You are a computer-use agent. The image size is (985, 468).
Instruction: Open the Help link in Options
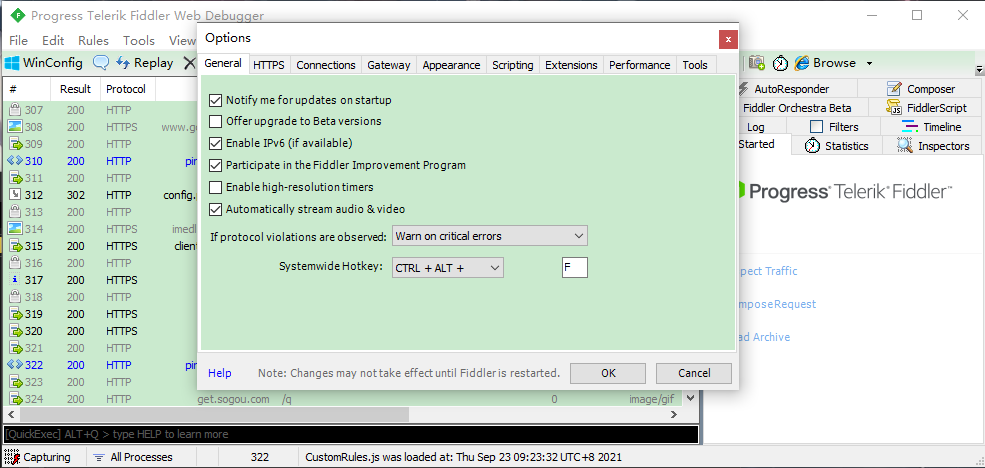click(220, 373)
